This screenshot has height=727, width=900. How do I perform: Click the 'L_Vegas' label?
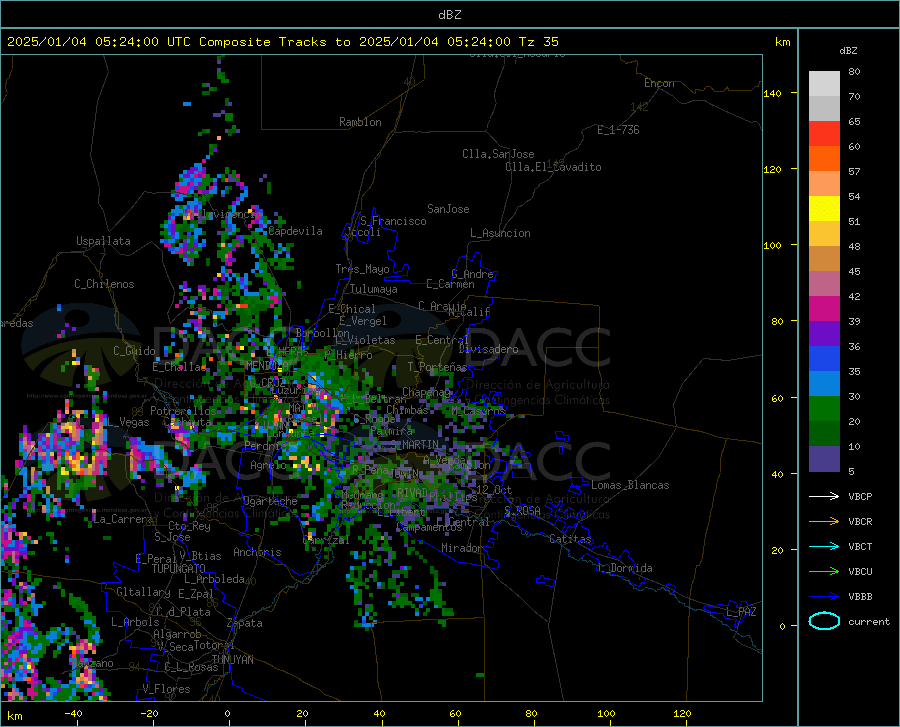click(x=128, y=422)
